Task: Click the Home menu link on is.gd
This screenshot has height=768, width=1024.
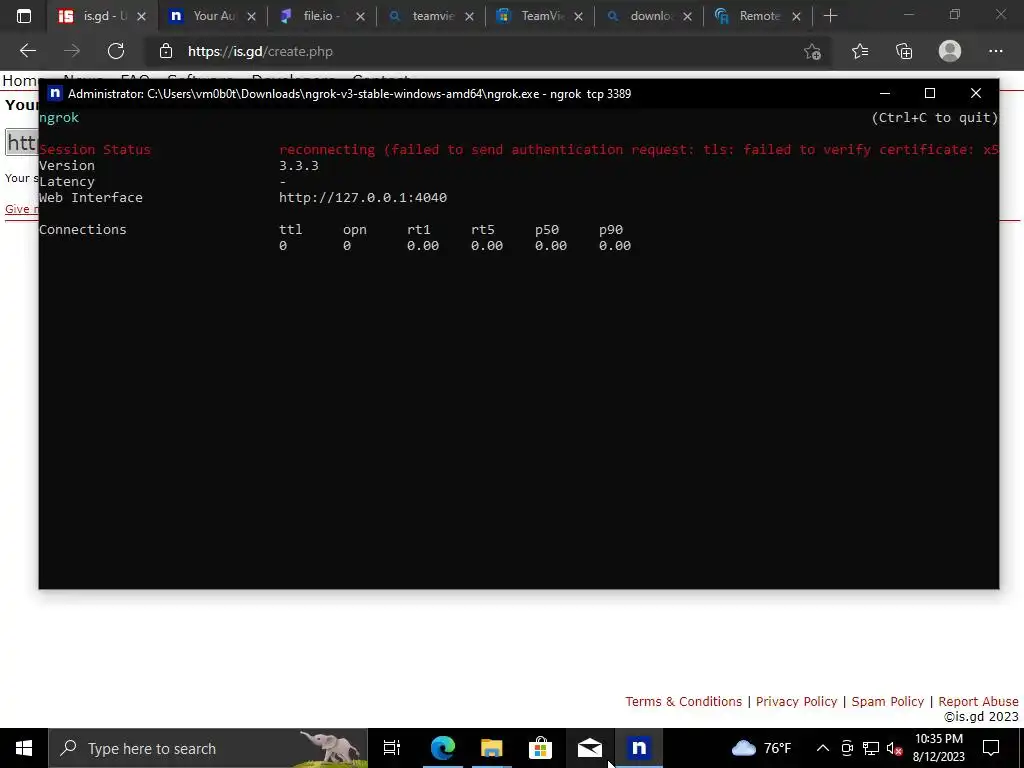Action: [x=20, y=80]
